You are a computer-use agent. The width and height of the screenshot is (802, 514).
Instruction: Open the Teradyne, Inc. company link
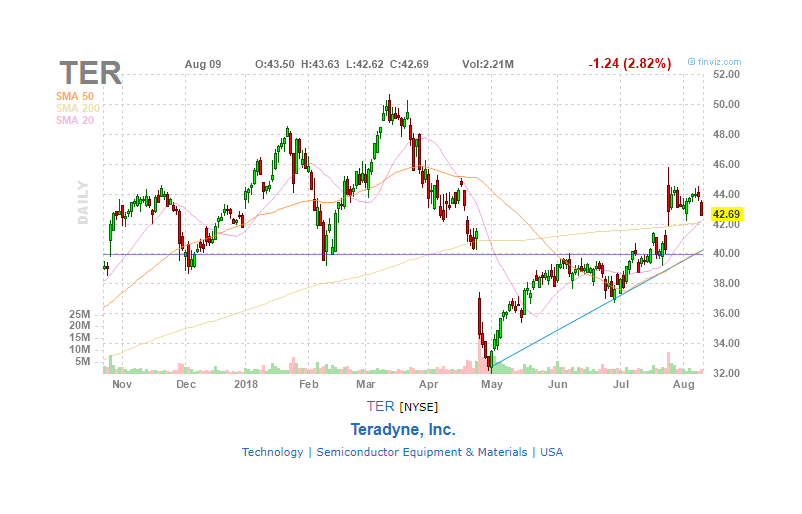pos(403,430)
